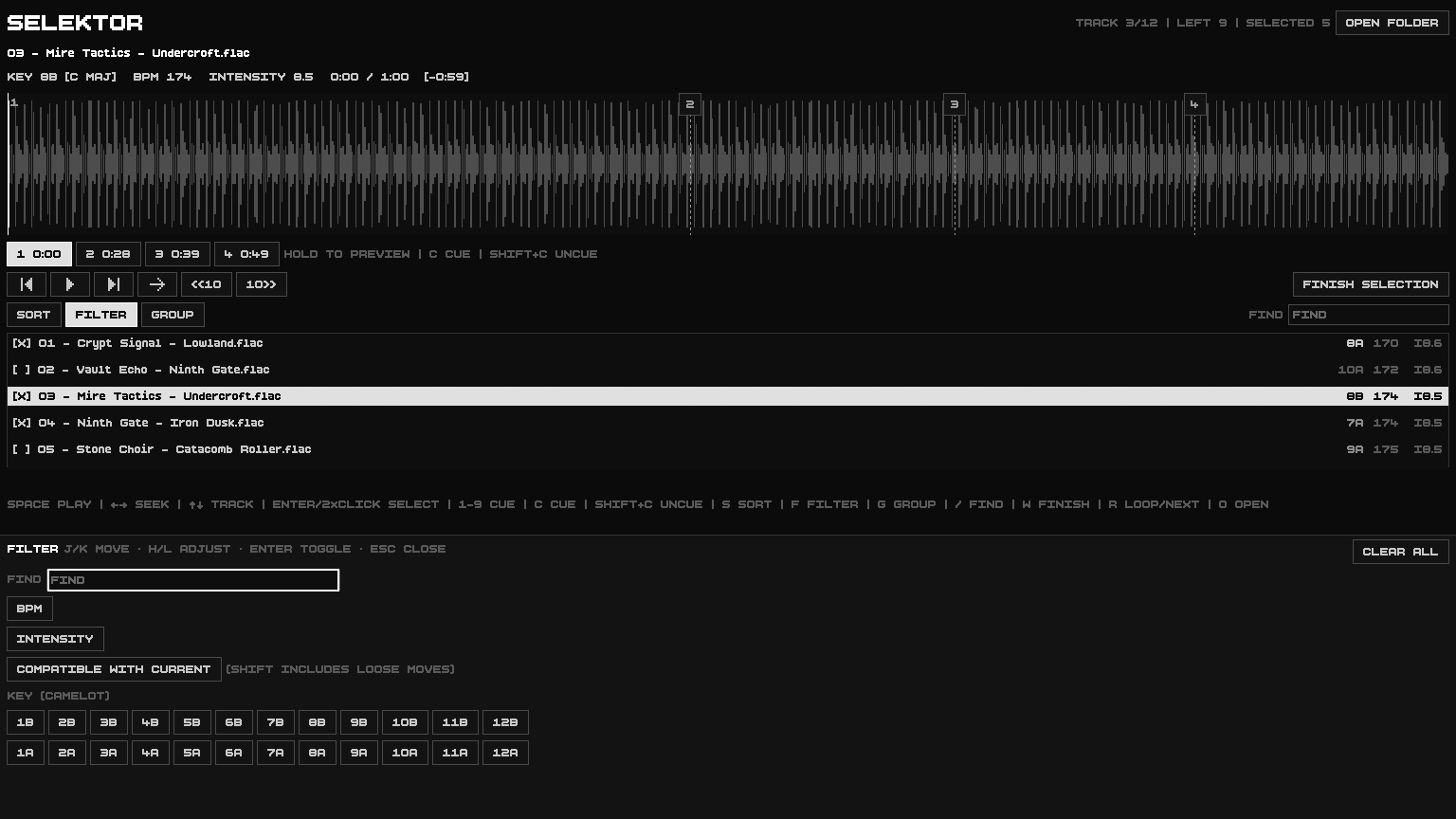Jump to cue 2 at 0:28
1456x819 pixels.
coord(108,254)
